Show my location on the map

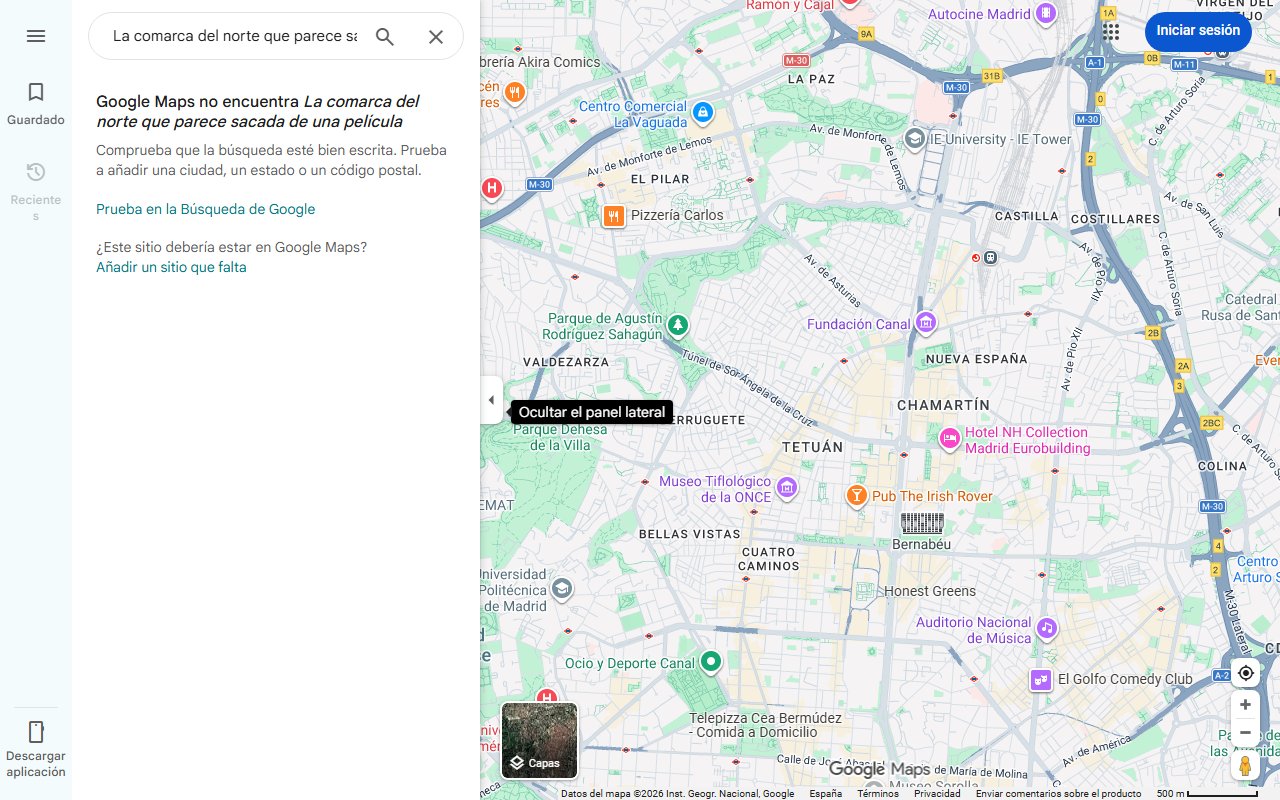[x=1245, y=673]
